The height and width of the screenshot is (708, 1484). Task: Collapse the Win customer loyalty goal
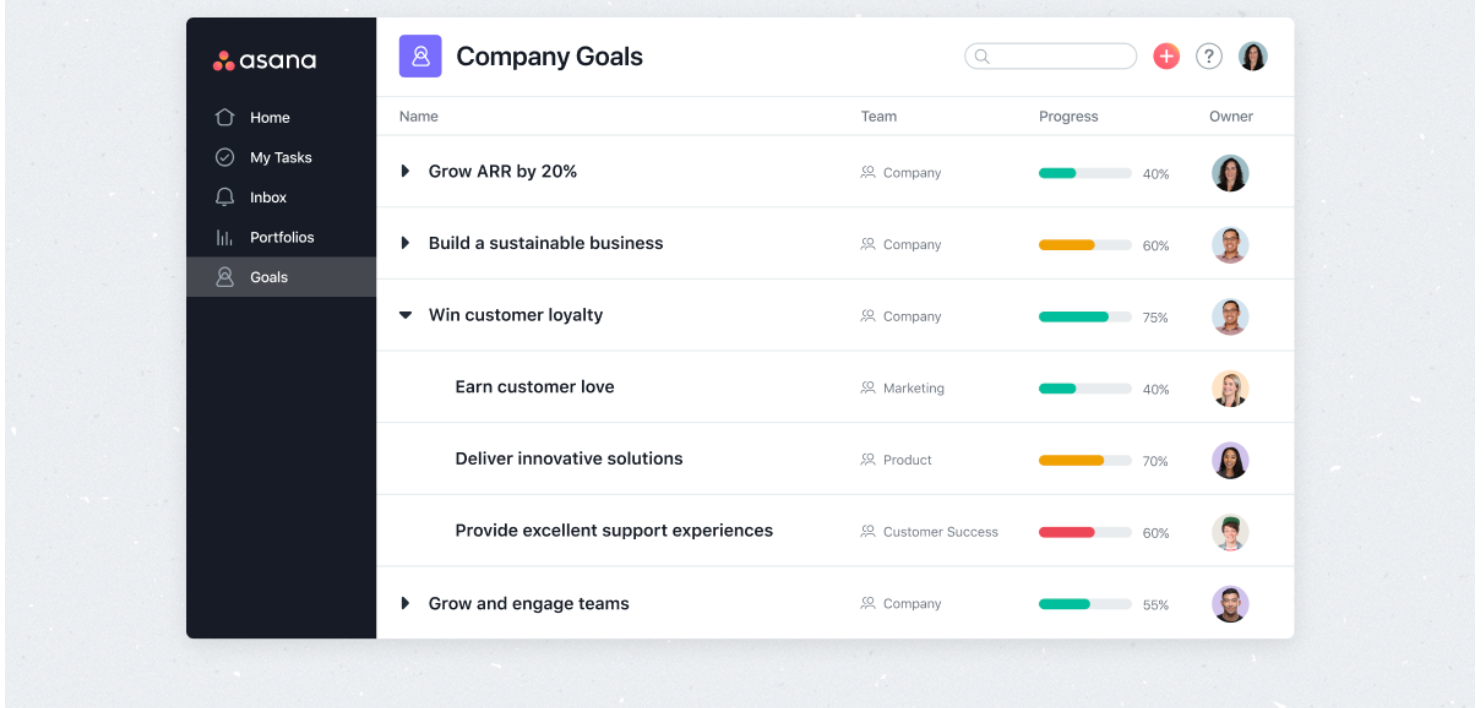pos(405,316)
